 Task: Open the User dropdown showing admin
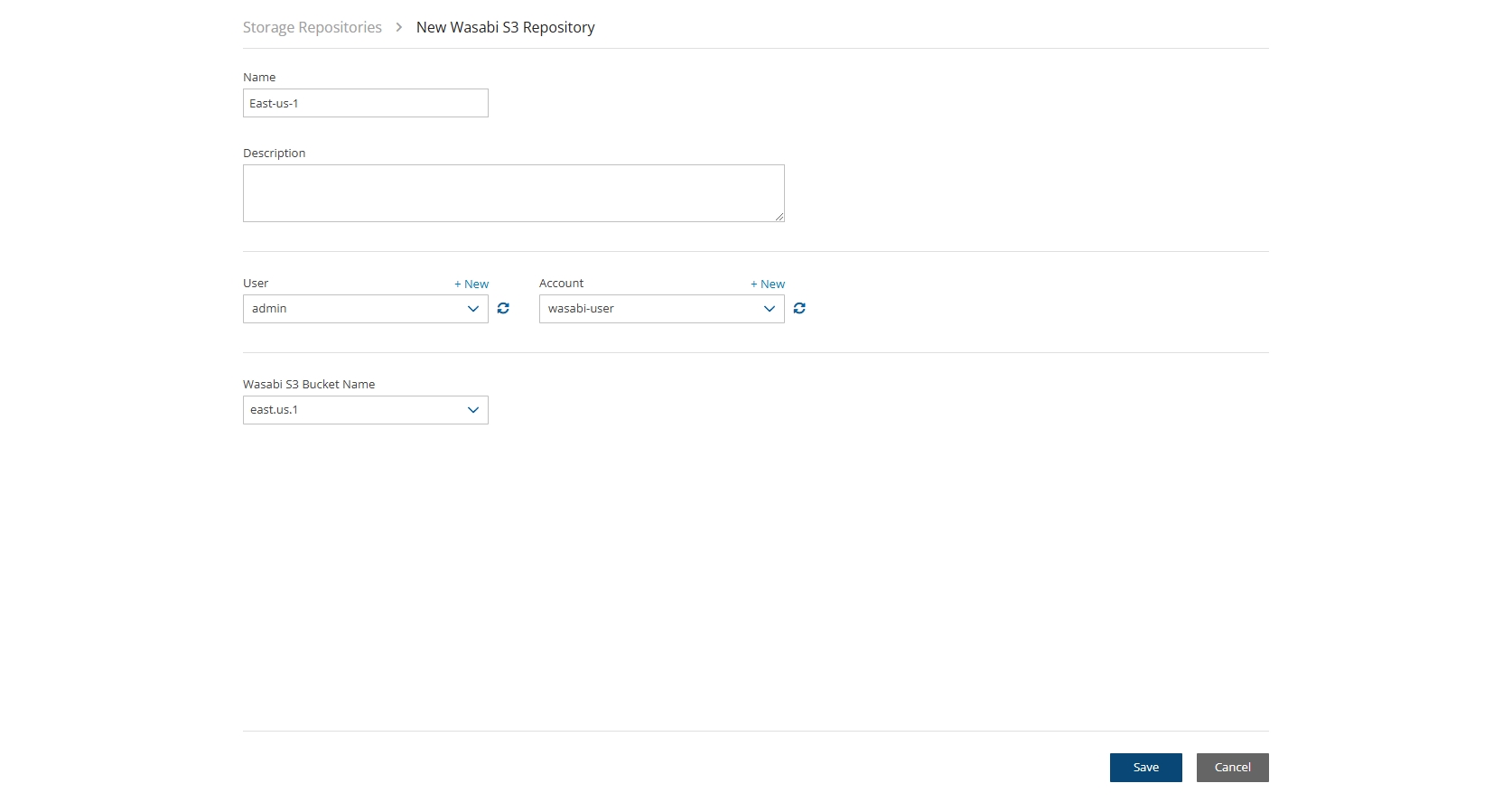pos(365,309)
